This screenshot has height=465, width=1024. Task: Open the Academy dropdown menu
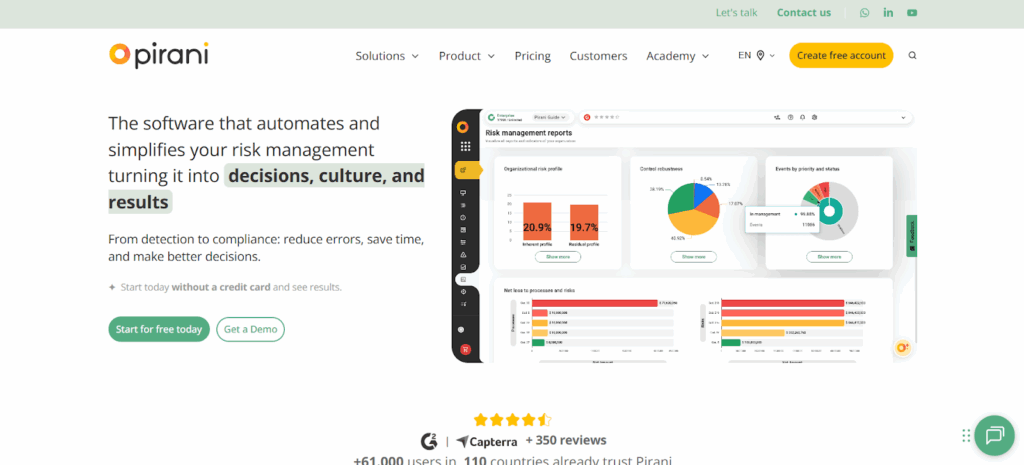pos(677,56)
